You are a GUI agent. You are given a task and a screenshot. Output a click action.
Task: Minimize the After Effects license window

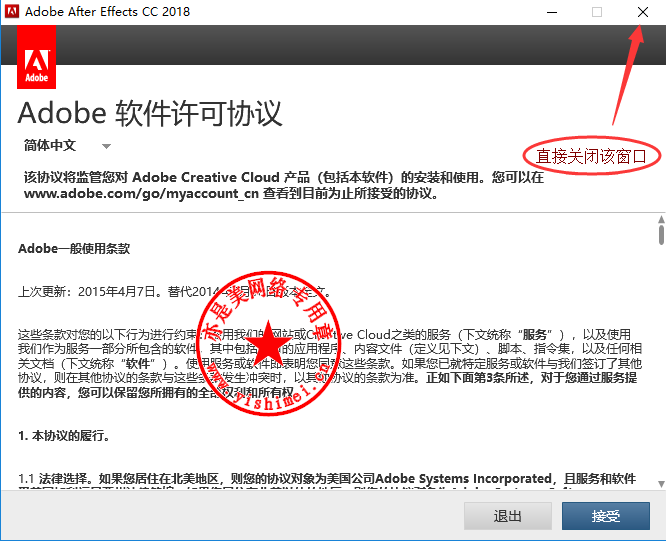[552, 12]
